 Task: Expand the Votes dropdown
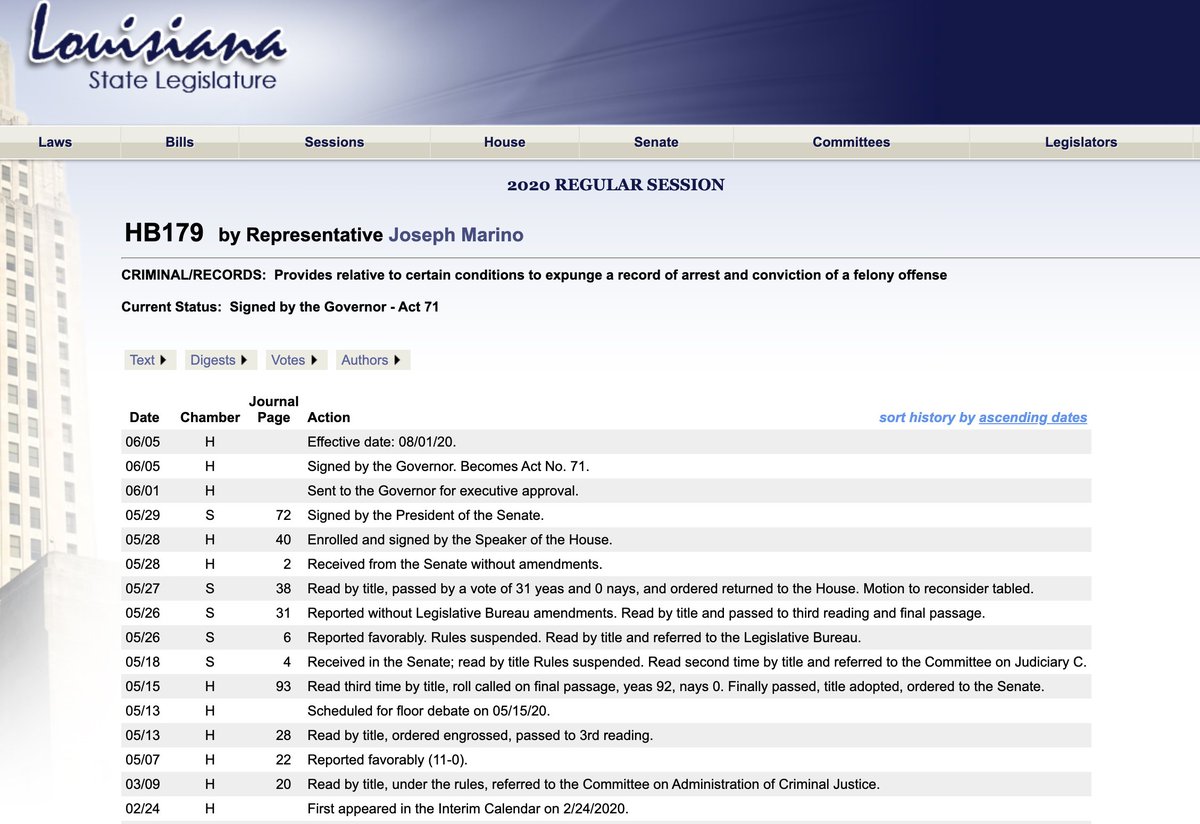pos(296,360)
